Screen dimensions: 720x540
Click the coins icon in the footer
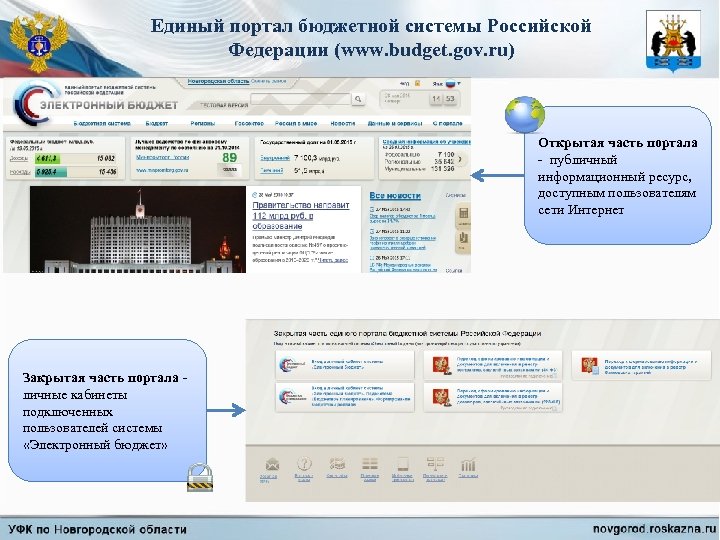click(x=337, y=464)
